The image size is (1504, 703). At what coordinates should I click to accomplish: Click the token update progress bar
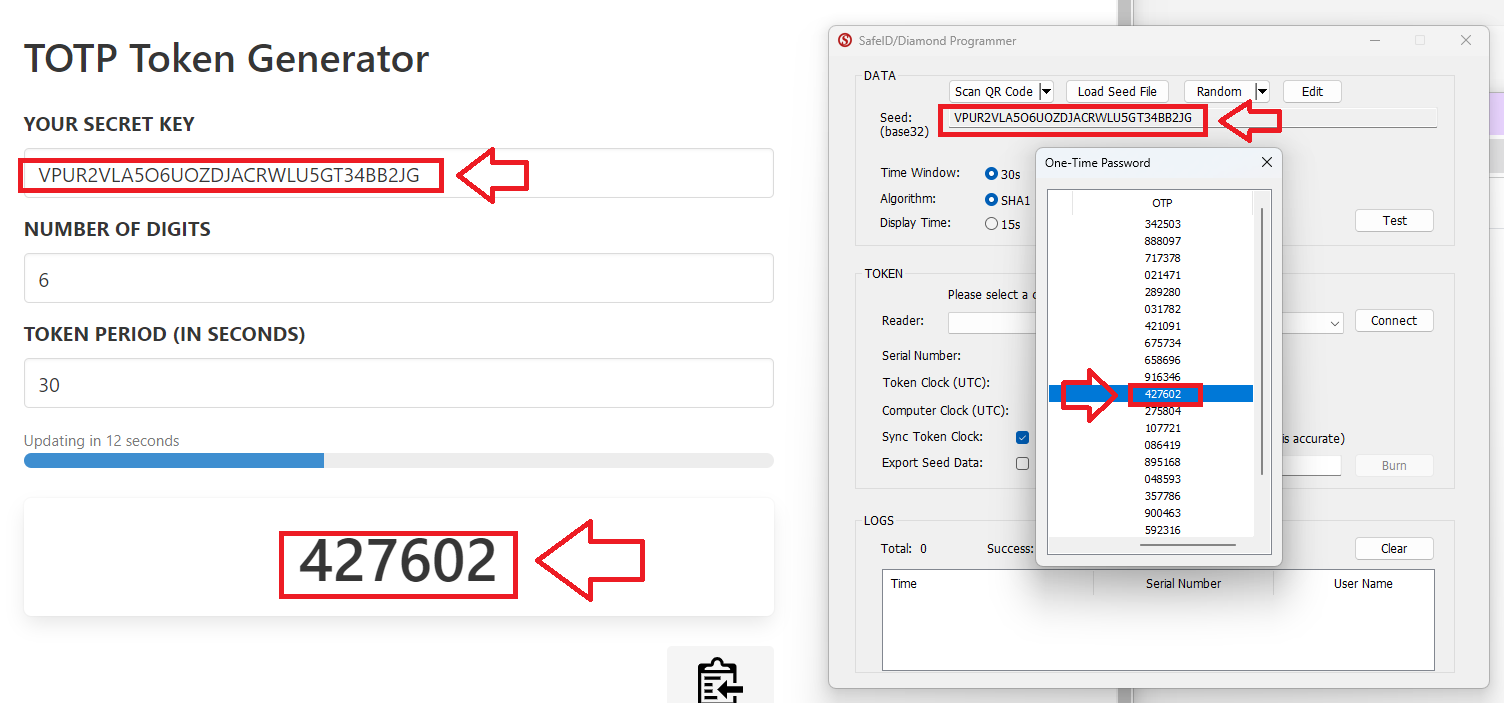coord(398,461)
